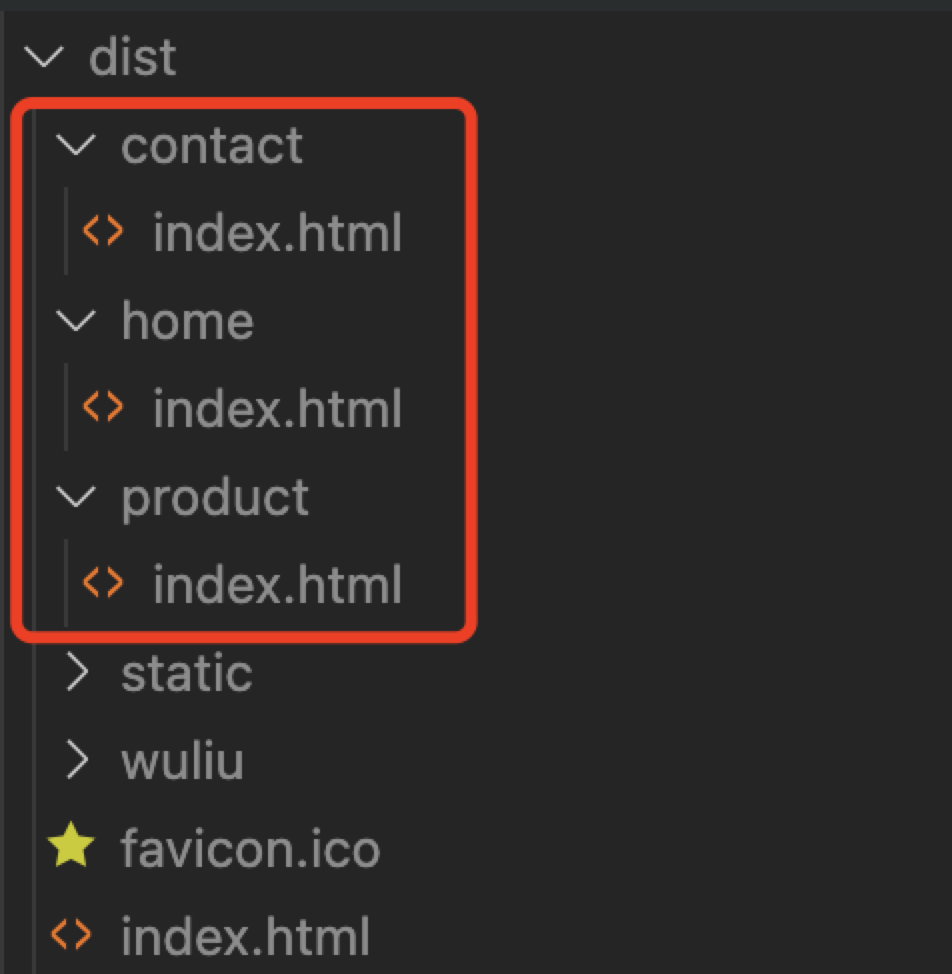Click the HTML icon beside product's index.html
The width and height of the screenshot is (952, 974).
[101, 583]
